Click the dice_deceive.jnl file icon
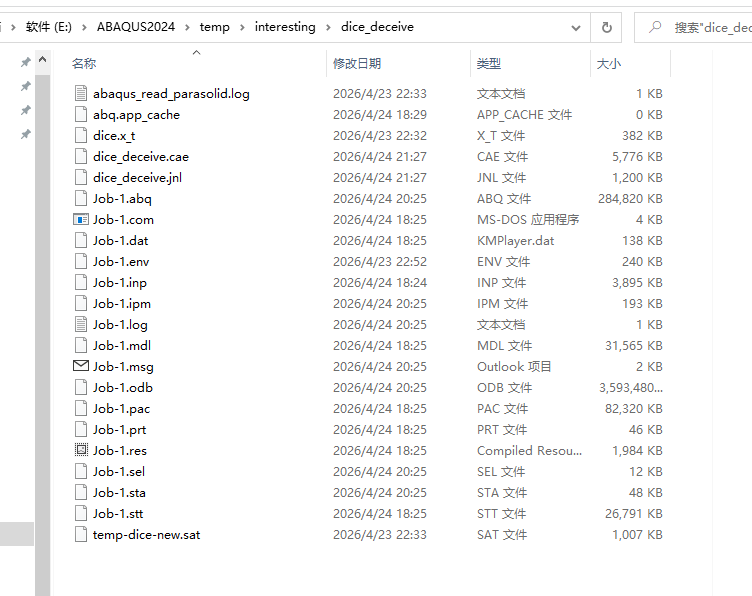The image size is (752, 596). [81, 177]
